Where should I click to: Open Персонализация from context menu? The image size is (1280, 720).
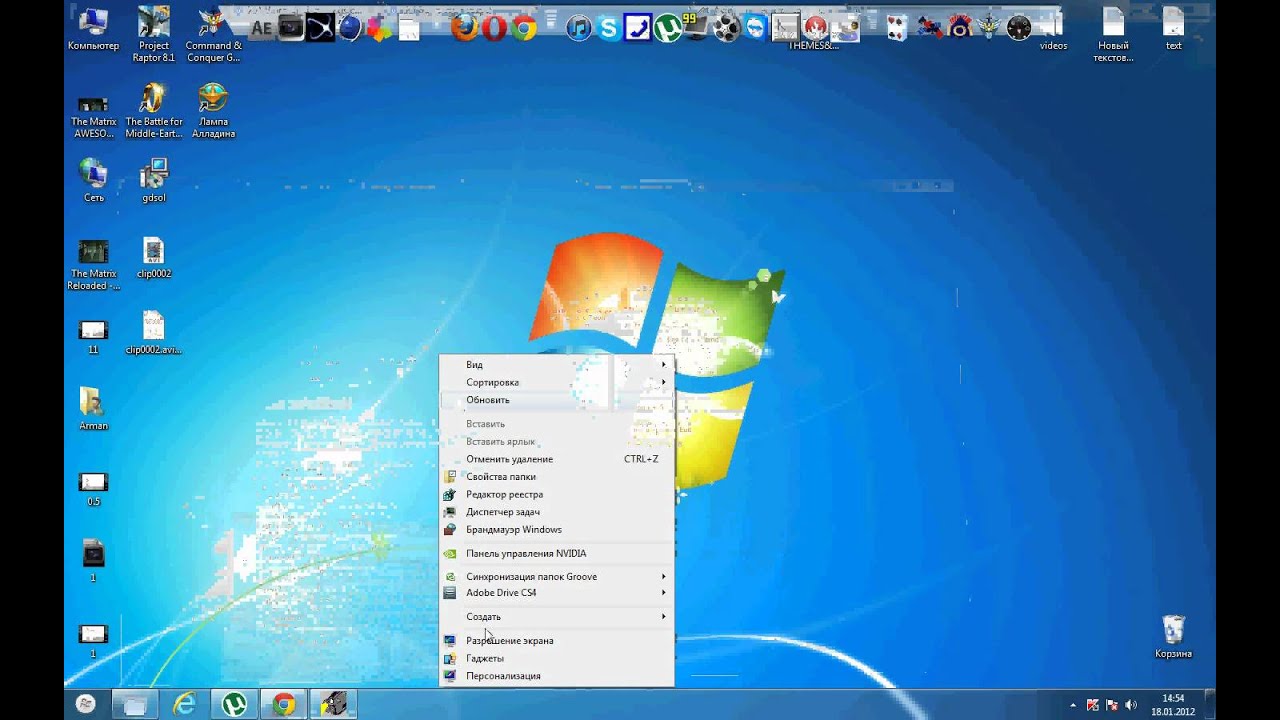click(557, 676)
